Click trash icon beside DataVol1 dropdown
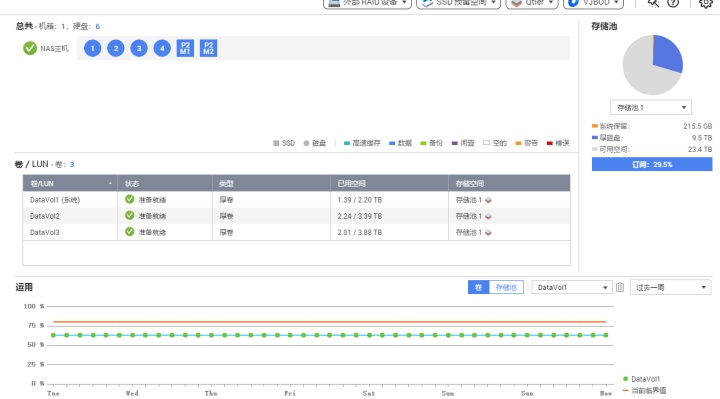This screenshot has width=720, height=399. point(620,287)
